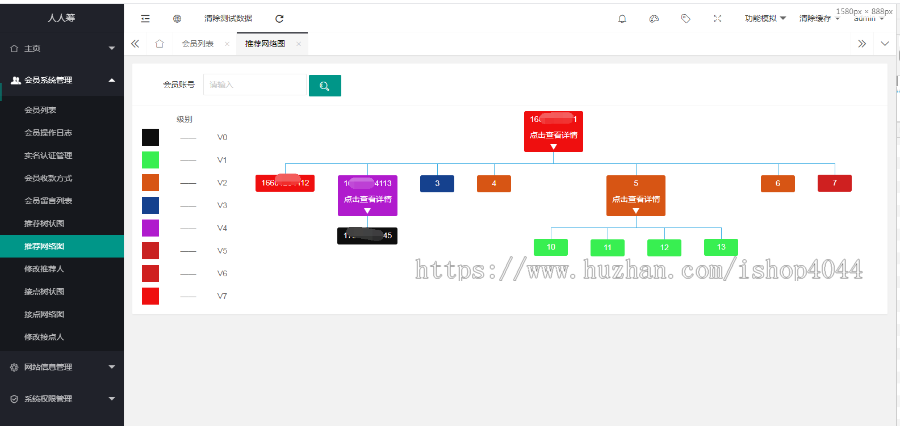The width and height of the screenshot is (900, 426).
Task: Focus the 会员账号 input field
Action: coord(254,85)
